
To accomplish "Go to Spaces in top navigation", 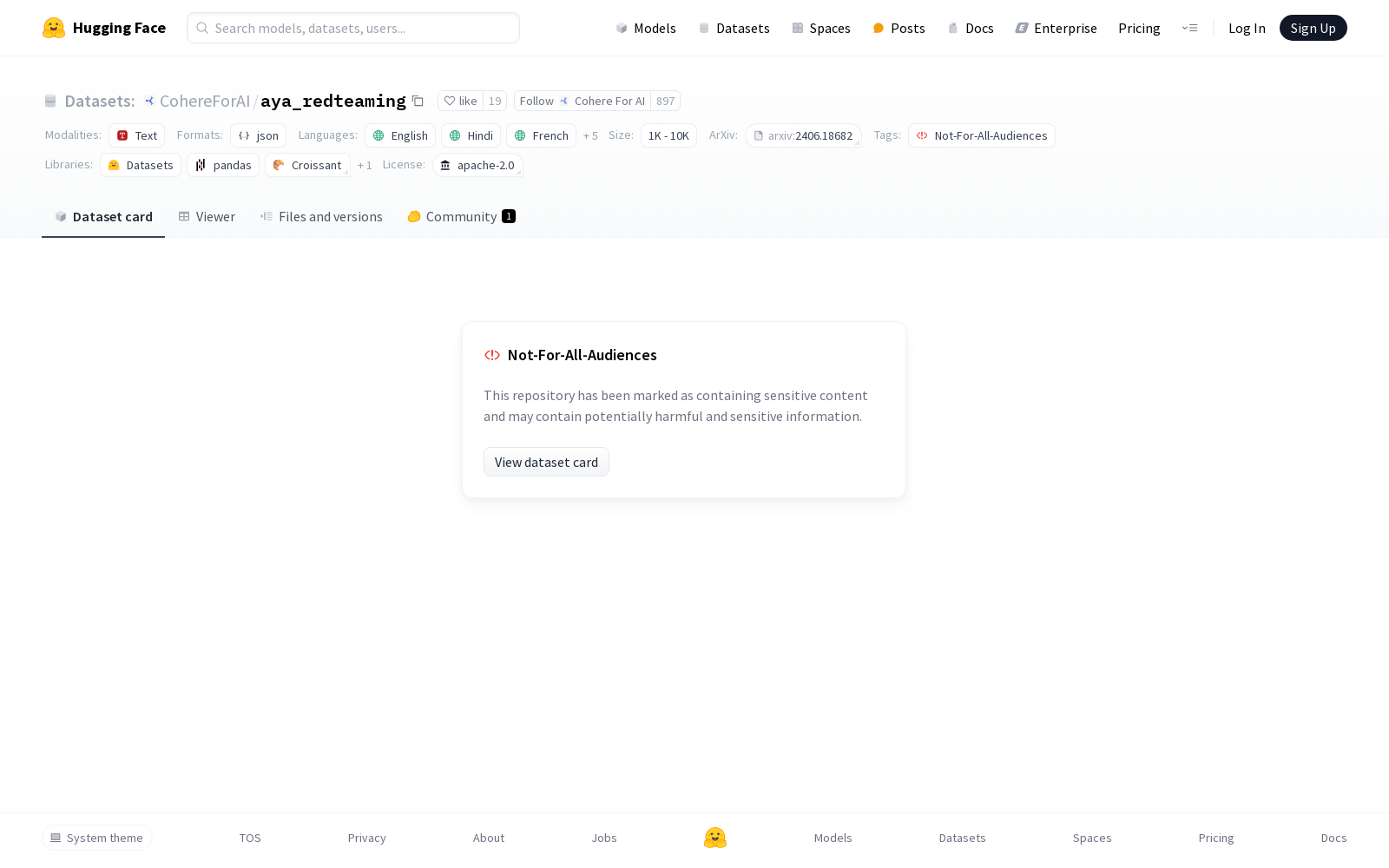I will (x=821, y=28).
